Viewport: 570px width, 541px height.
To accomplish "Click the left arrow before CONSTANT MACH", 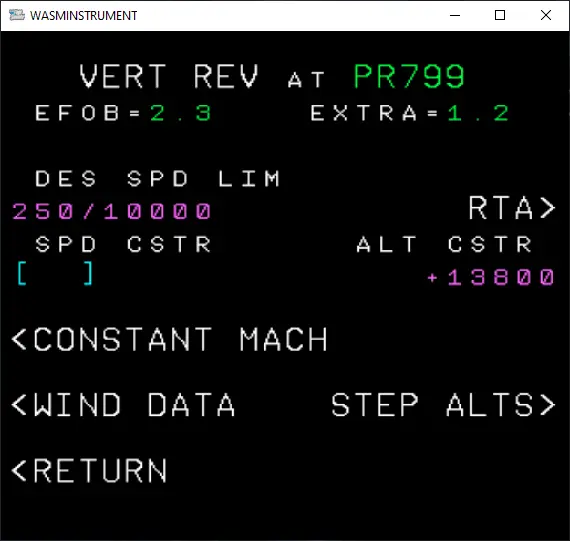I will 19,339.
